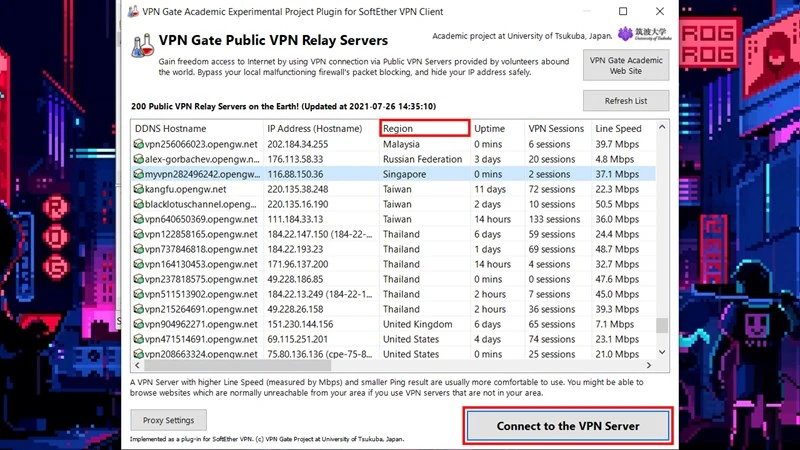Screen dimensions: 800x450
Task: Click the VPN Gate flask logo icon
Action: click(x=143, y=45)
